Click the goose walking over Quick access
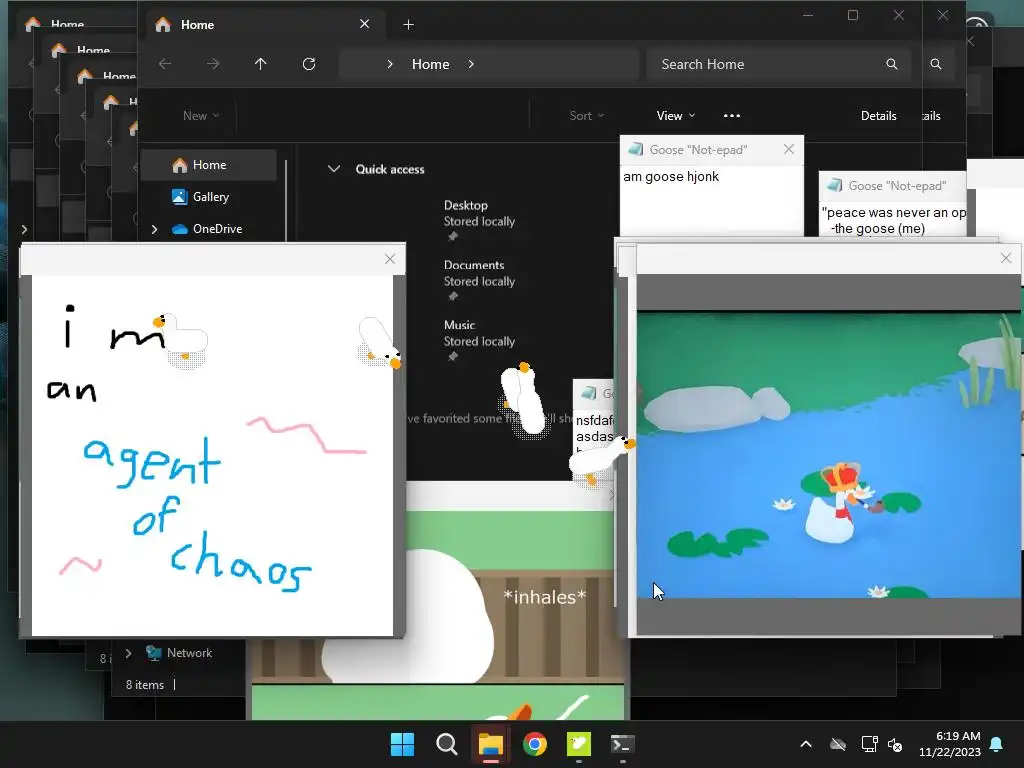 point(524,400)
